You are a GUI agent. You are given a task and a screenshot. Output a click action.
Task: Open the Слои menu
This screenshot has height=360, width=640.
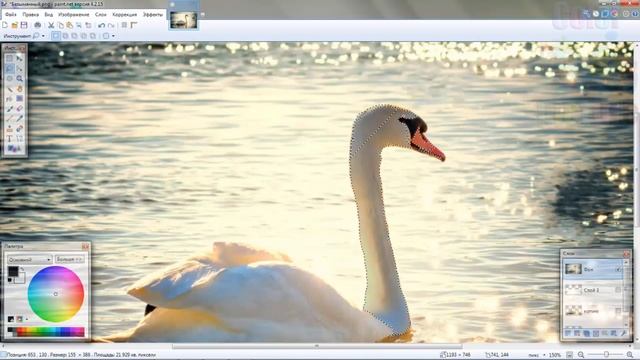(x=101, y=14)
